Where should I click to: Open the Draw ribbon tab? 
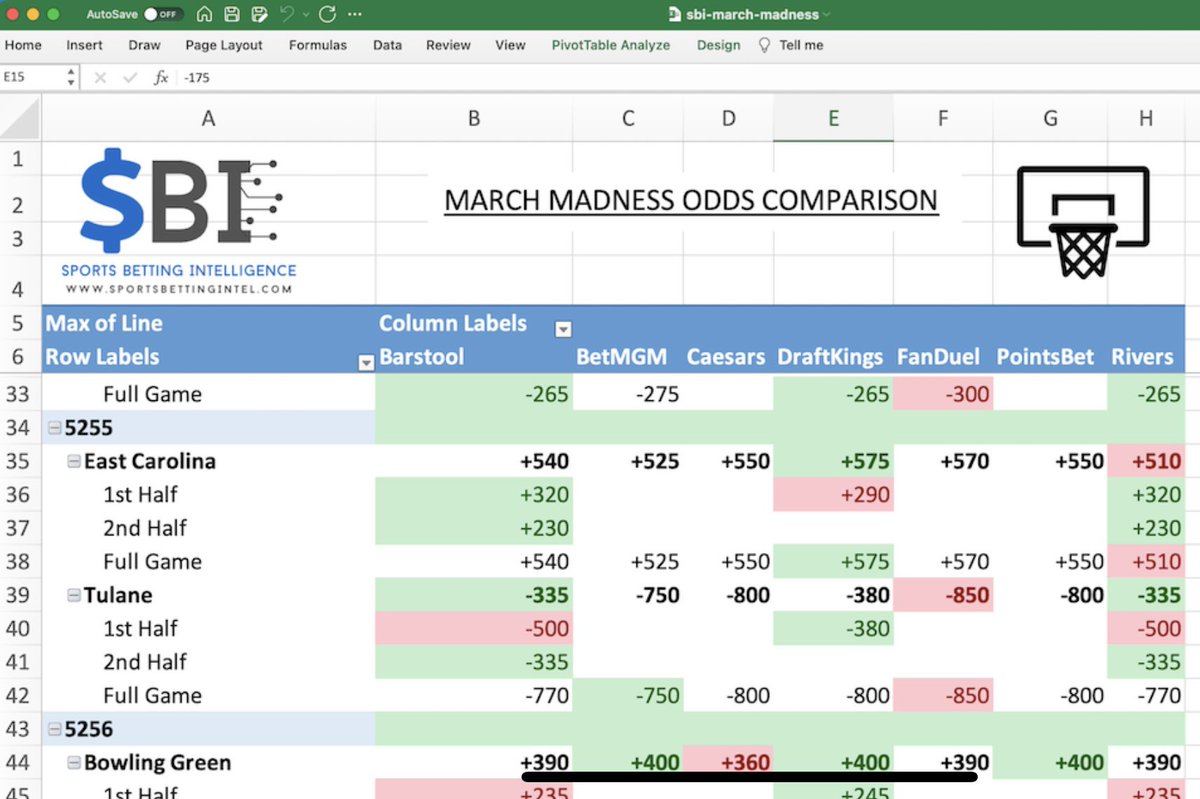(x=145, y=45)
